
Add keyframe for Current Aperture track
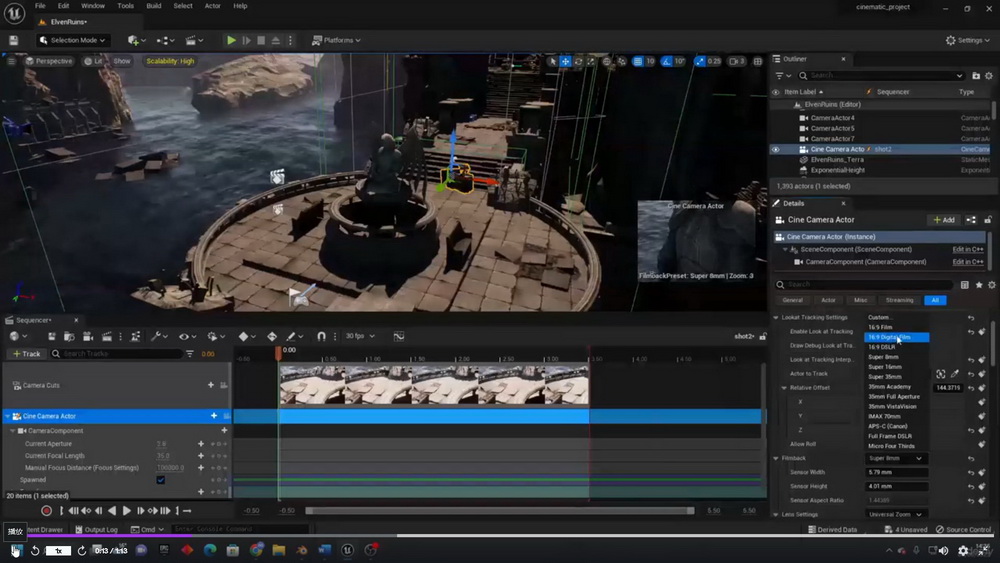coord(201,444)
